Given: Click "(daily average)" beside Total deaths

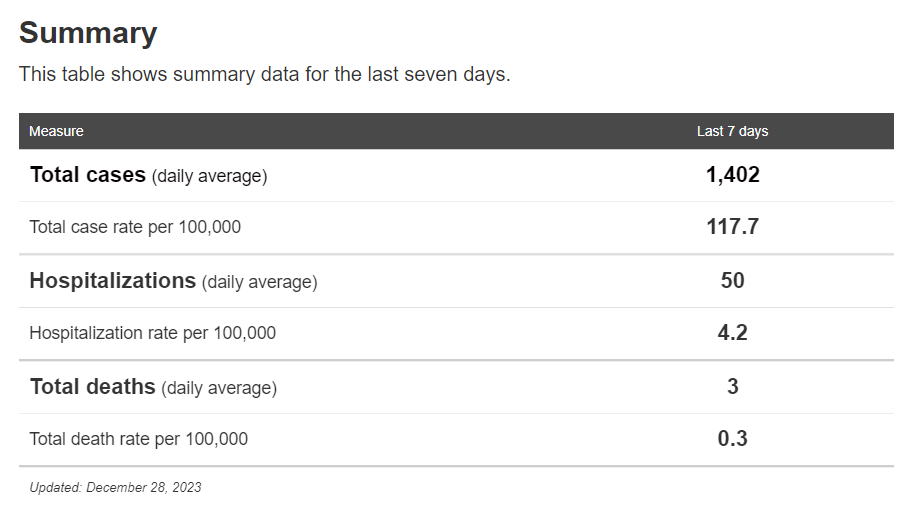Looking at the screenshot, I should pyautogui.click(x=219, y=388).
